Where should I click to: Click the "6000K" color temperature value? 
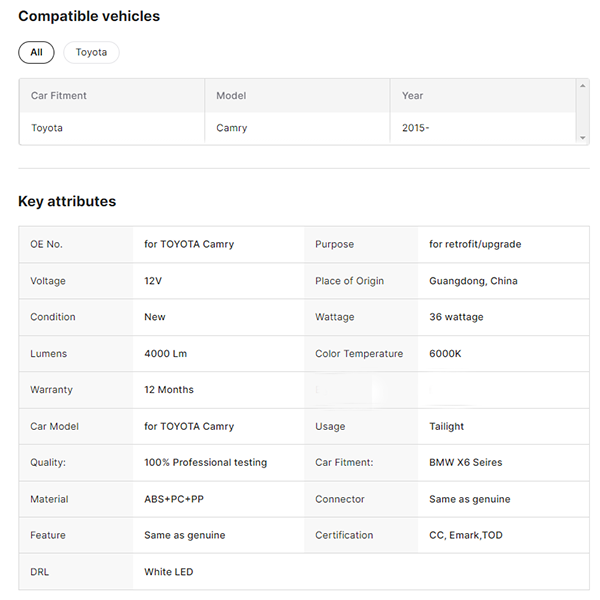tap(445, 354)
